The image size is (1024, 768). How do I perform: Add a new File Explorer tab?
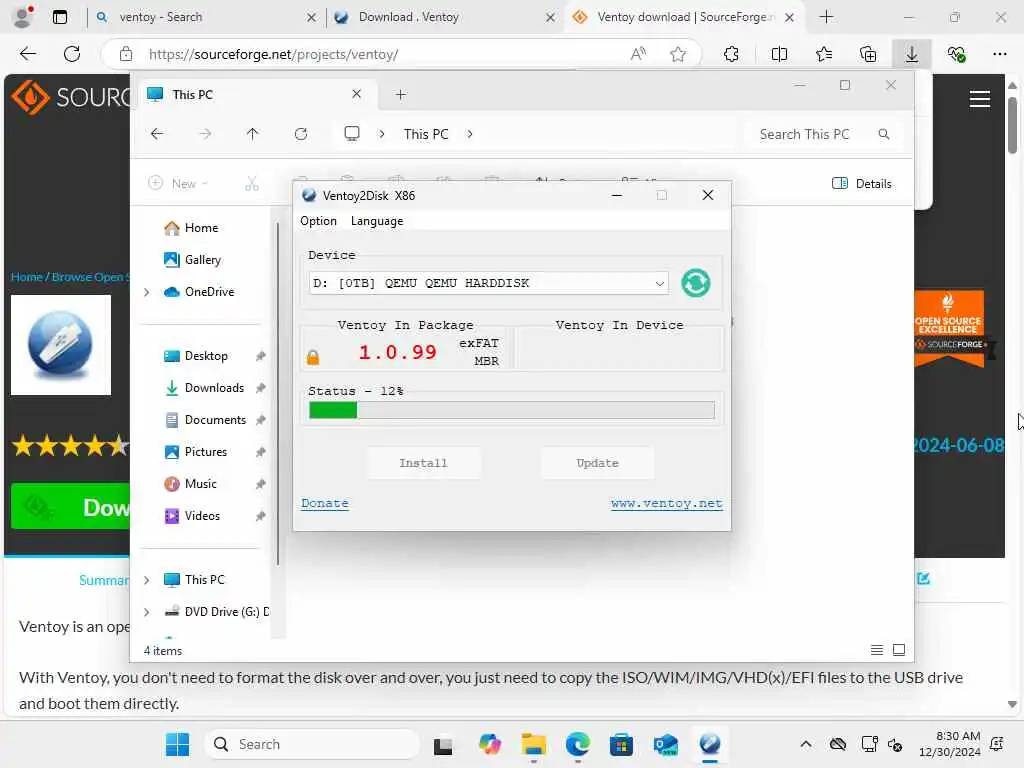(x=400, y=95)
